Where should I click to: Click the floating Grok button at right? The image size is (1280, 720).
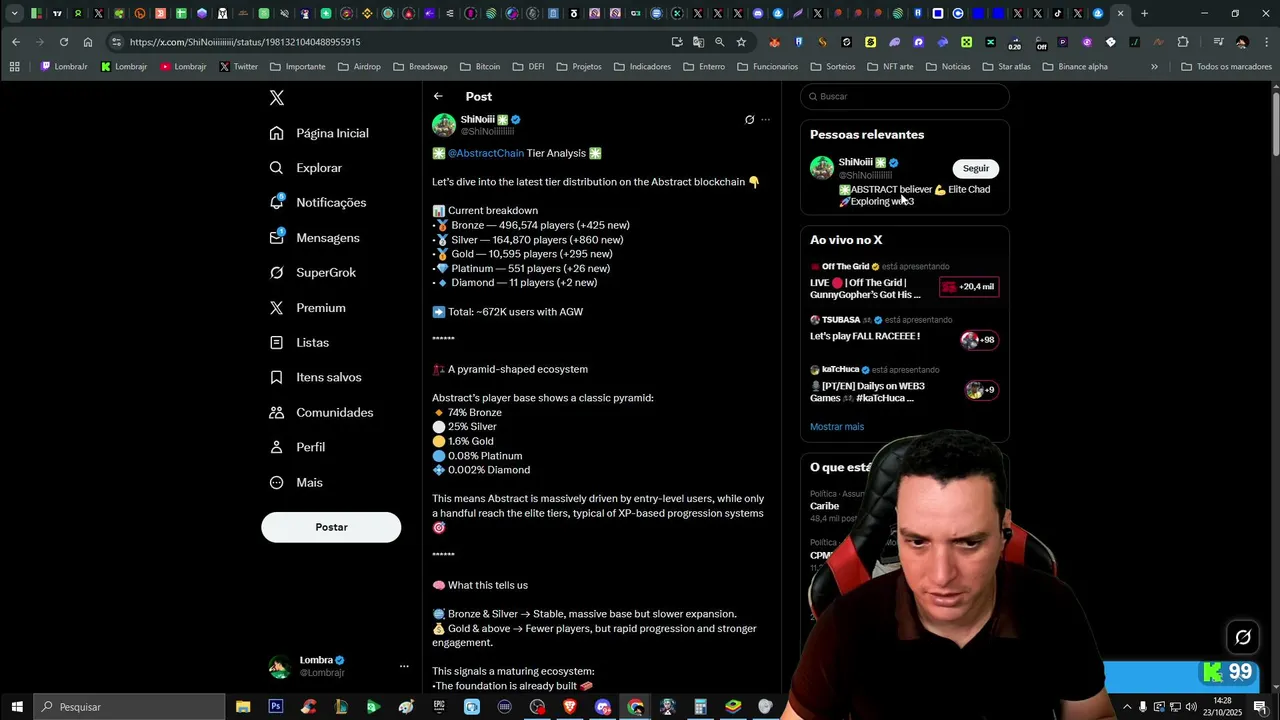point(1243,637)
